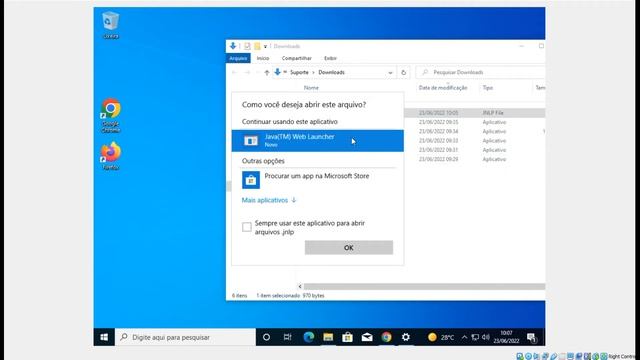Click the Back arrow in Explorer
This screenshot has width=640, height=360.
pyautogui.click(x=234, y=73)
